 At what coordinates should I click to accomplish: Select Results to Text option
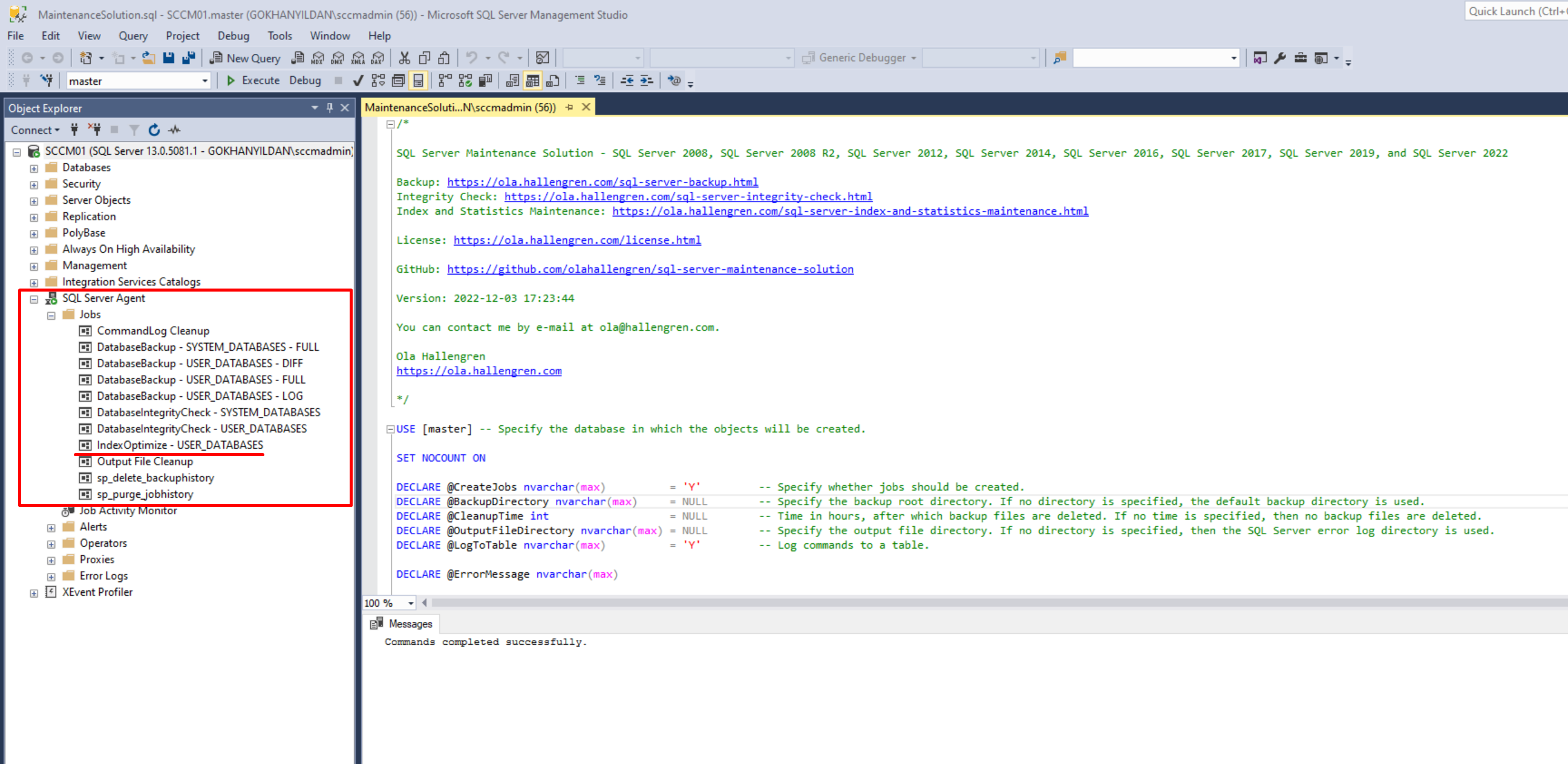(x=512, y=80)
